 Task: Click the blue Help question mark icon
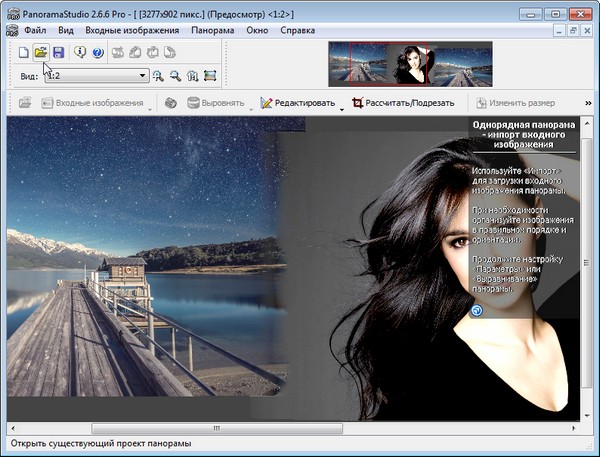pos(98,52)
